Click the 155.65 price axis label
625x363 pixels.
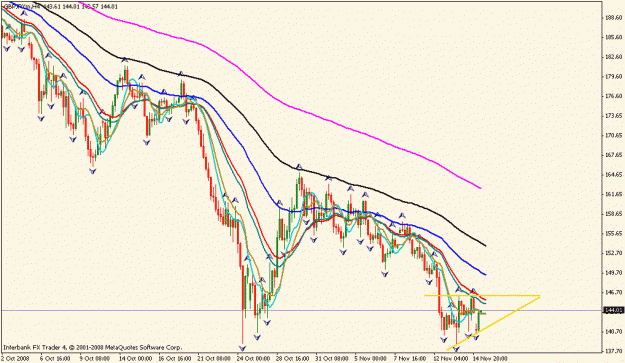[614, 233]
